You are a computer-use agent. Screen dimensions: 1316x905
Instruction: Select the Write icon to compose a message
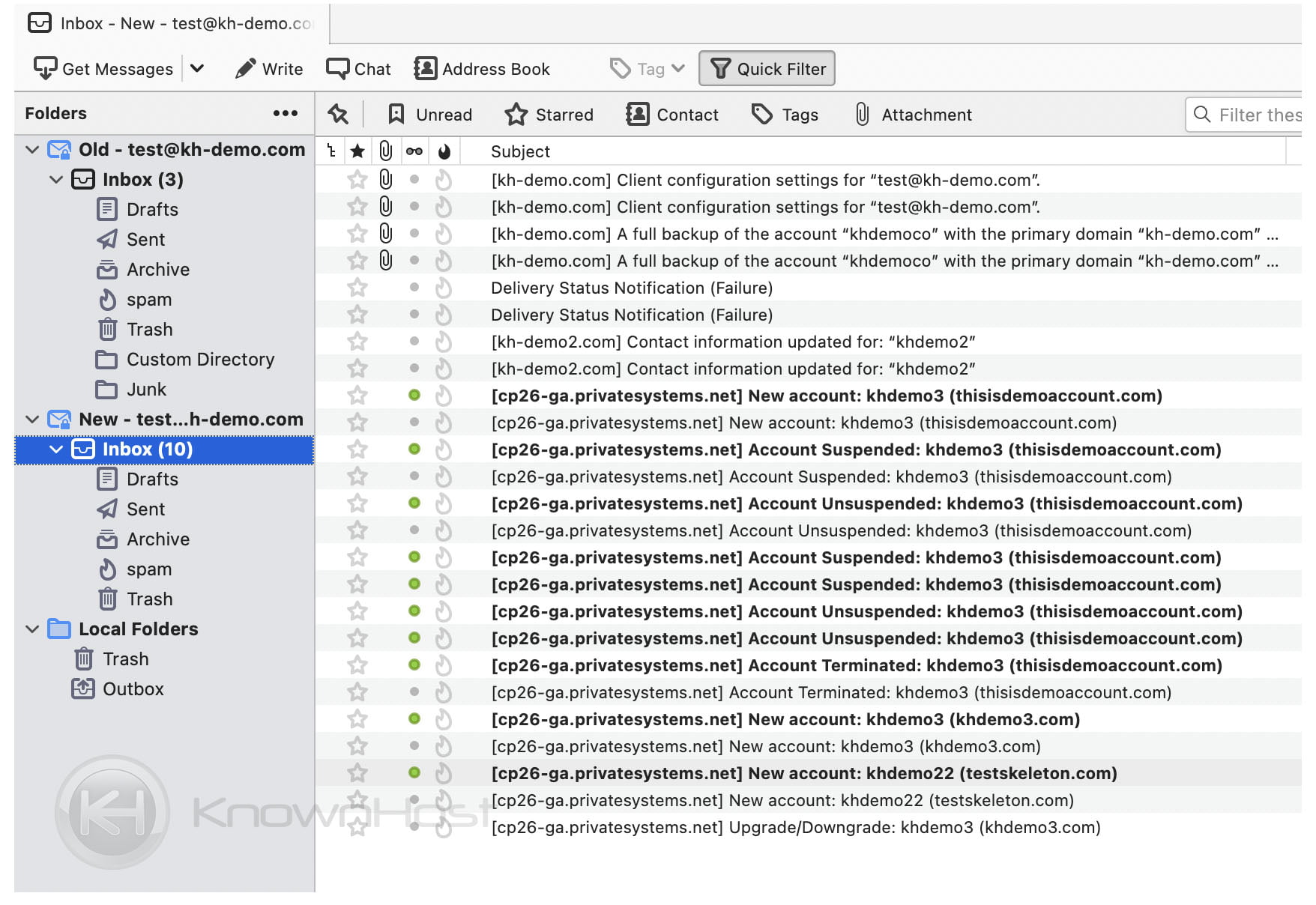pos(268,68)
